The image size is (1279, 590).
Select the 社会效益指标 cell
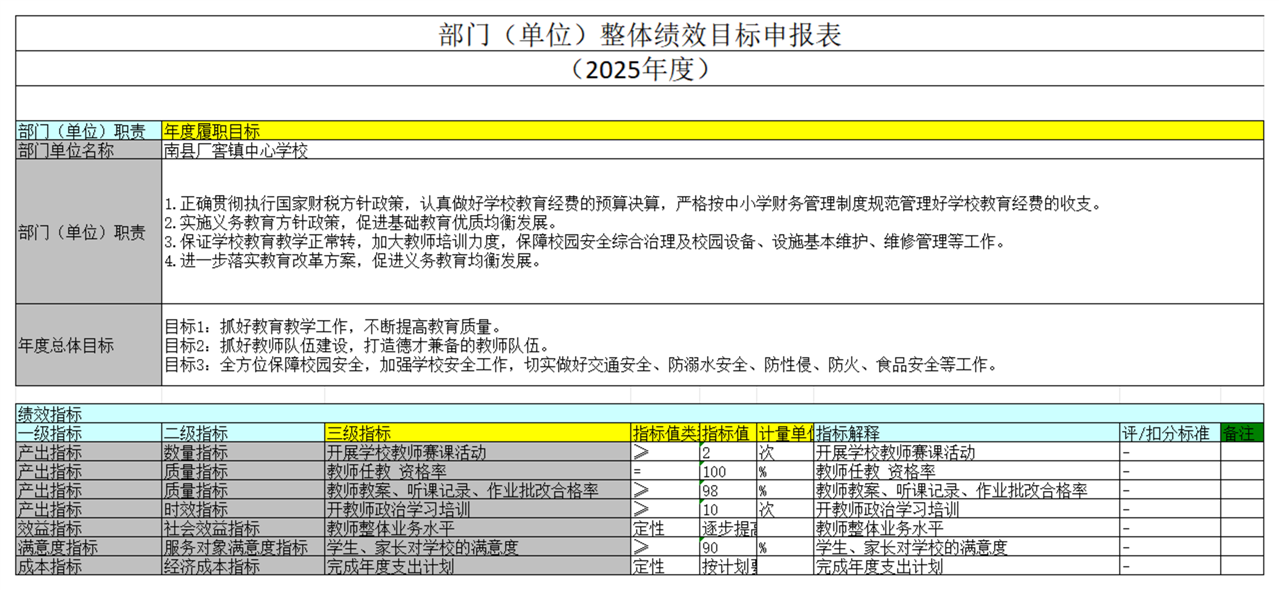pyautogui.click(x=243, y=528)
